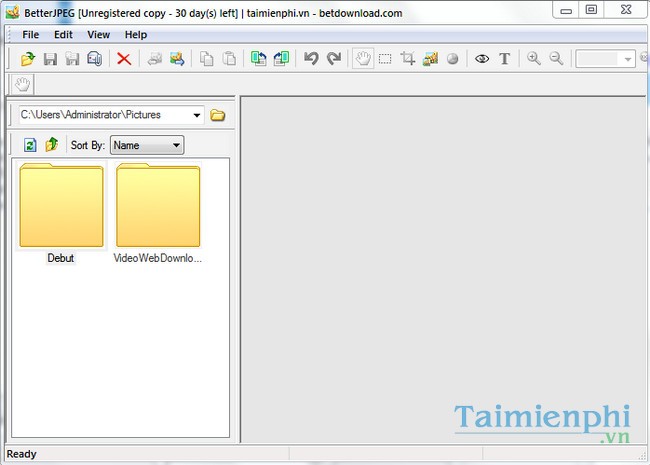This screenshot has width=650, height=465.
Task: Select the rectangular selection tool
Action: (385, 59)
